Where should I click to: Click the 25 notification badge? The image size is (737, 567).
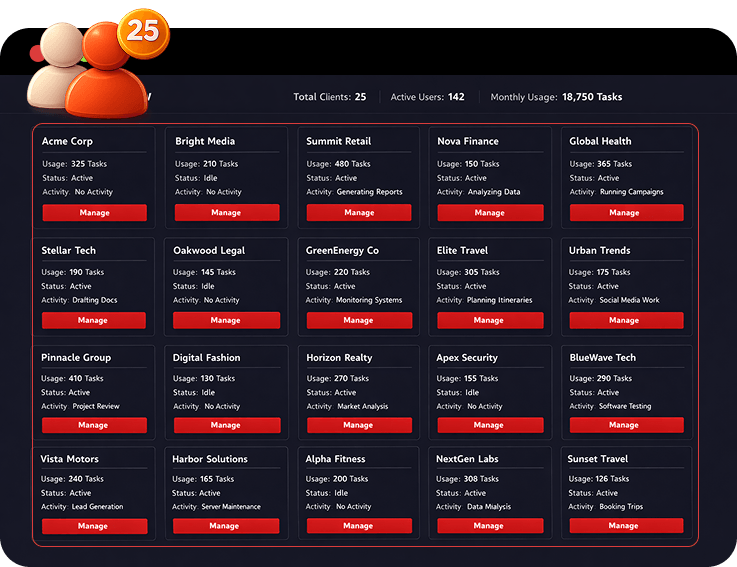tap(143, 31)
